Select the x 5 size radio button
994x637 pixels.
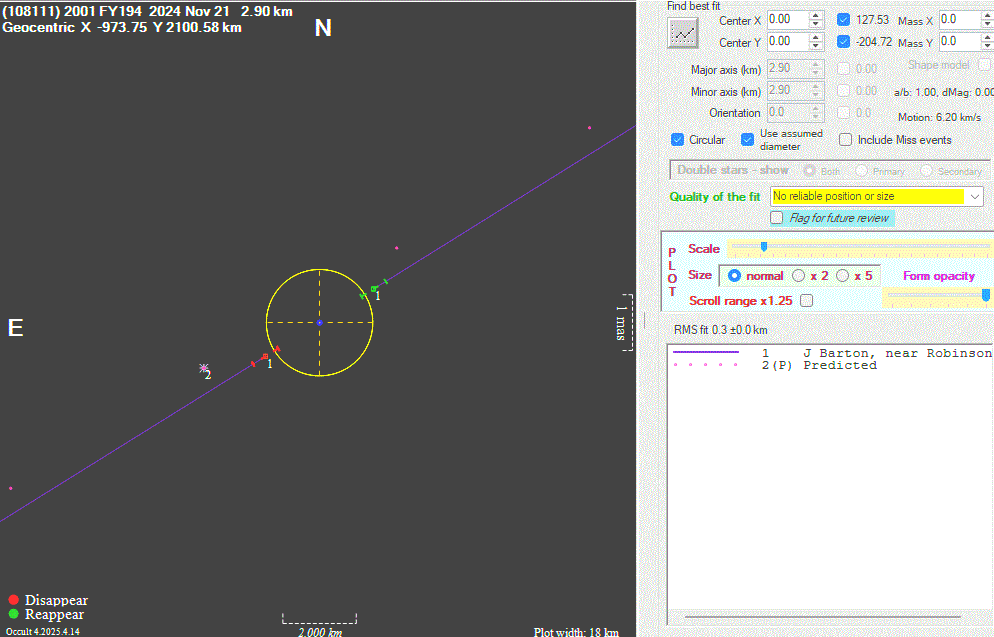coord(842,276)
